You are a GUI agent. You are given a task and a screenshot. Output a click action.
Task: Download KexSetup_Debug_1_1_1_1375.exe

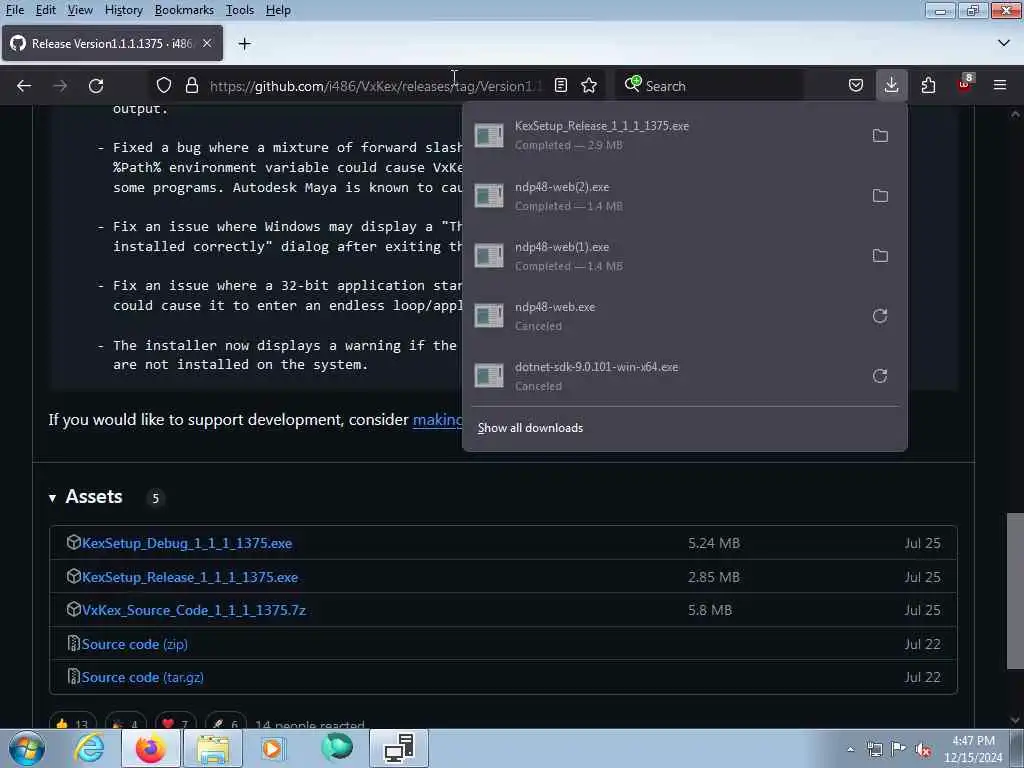[187, 543]
